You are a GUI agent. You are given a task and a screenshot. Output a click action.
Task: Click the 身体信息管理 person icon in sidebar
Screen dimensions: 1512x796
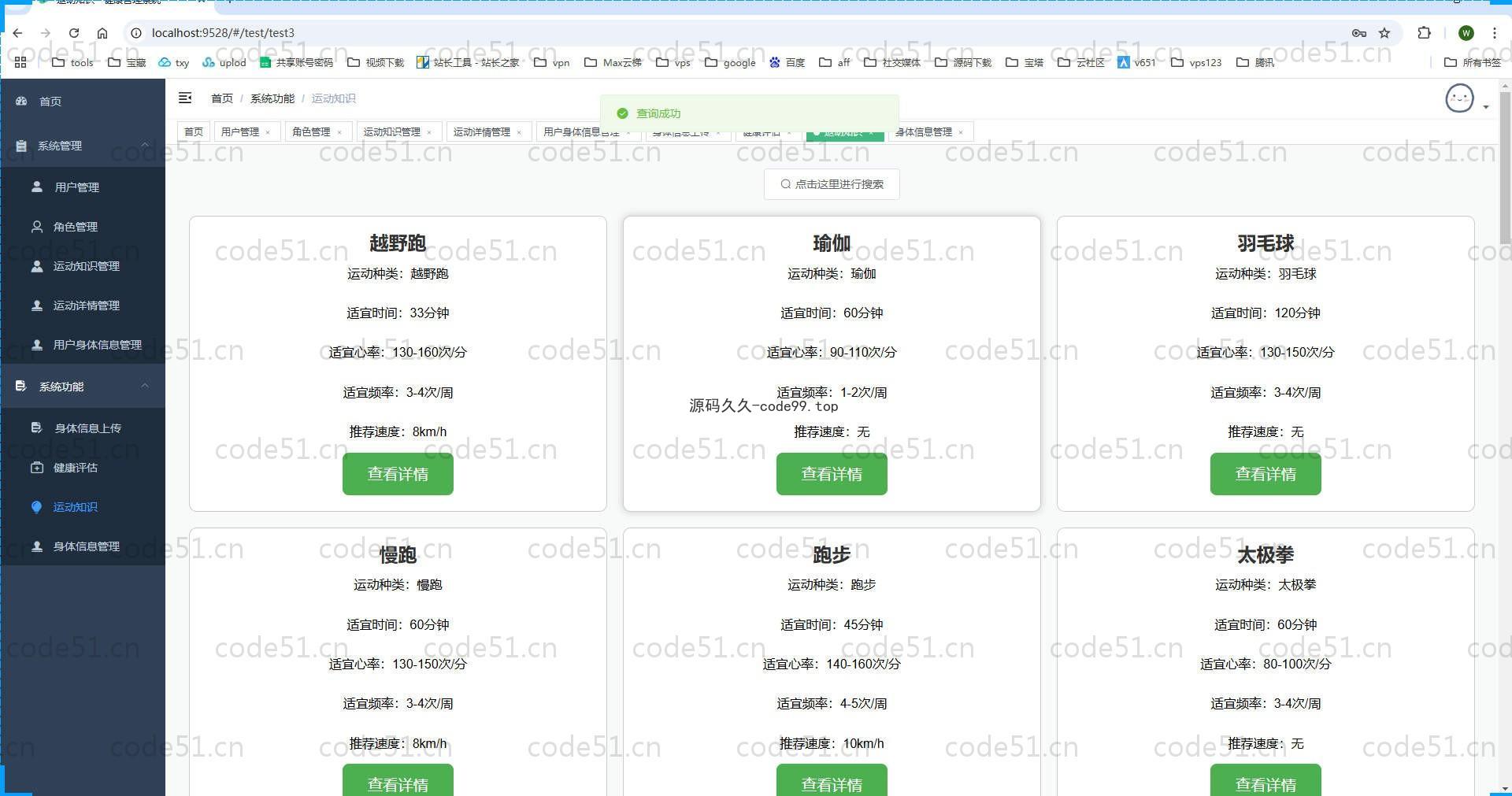pos(37,546)
